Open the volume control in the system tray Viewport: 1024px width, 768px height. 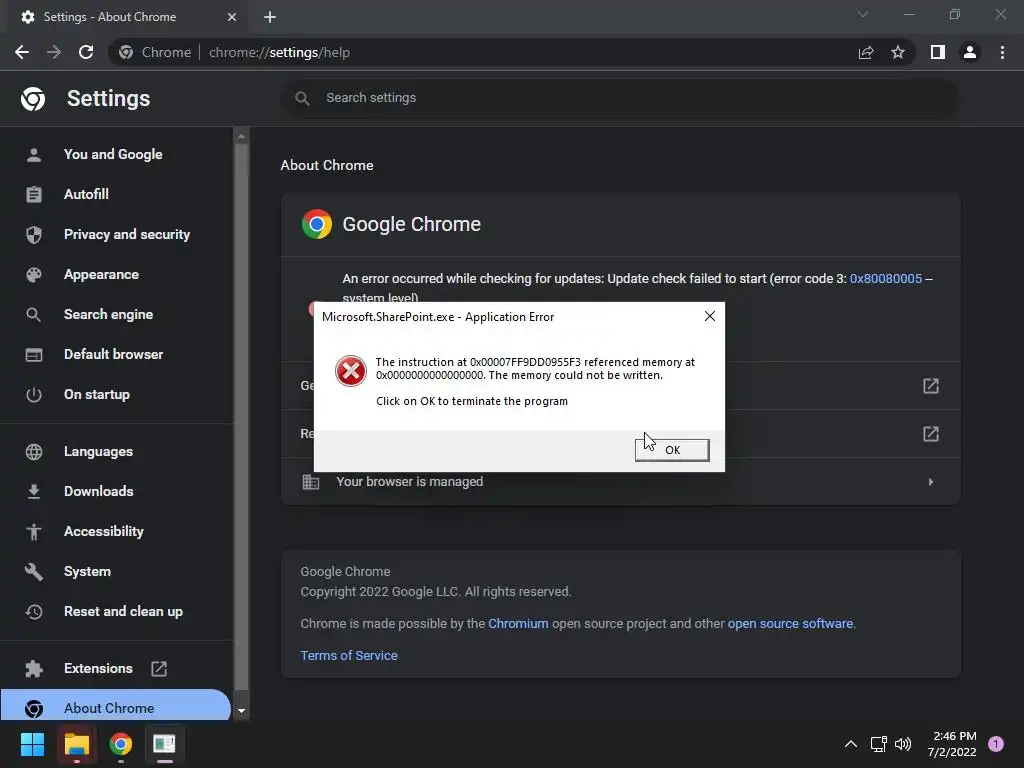pyautogui.click(x=903, y=744)
